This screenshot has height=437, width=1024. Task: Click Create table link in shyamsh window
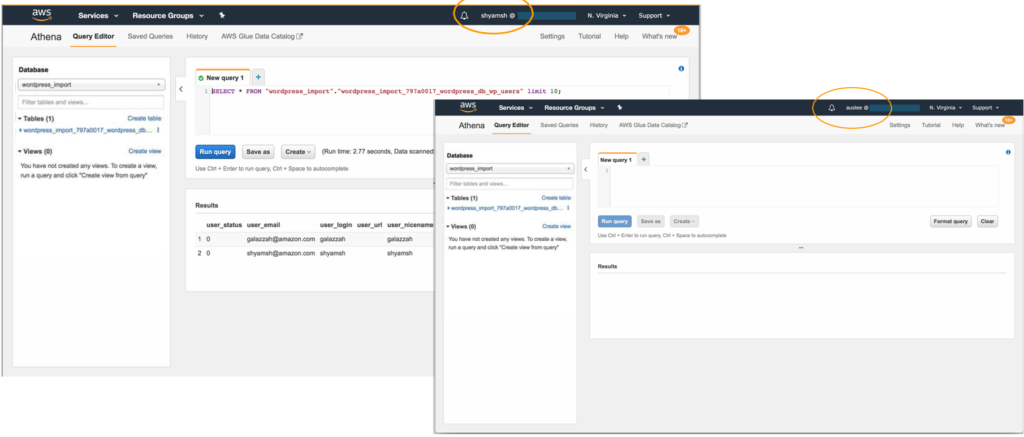[144, 118]
